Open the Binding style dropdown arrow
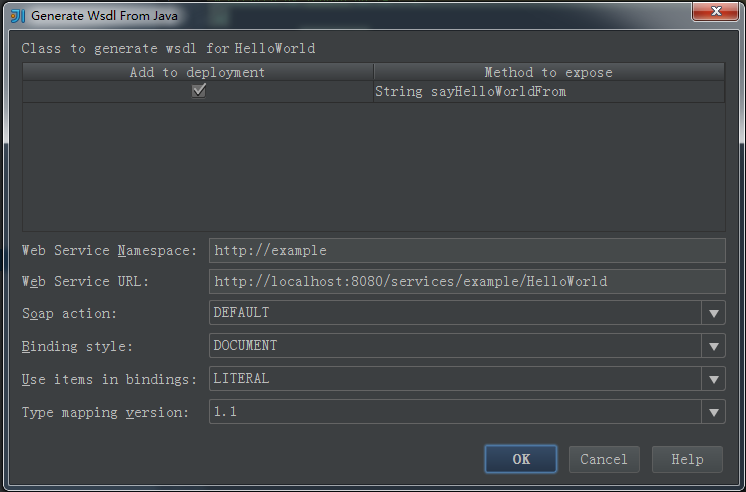The width and height of the screenshot is (746, 492). [713, 345]
